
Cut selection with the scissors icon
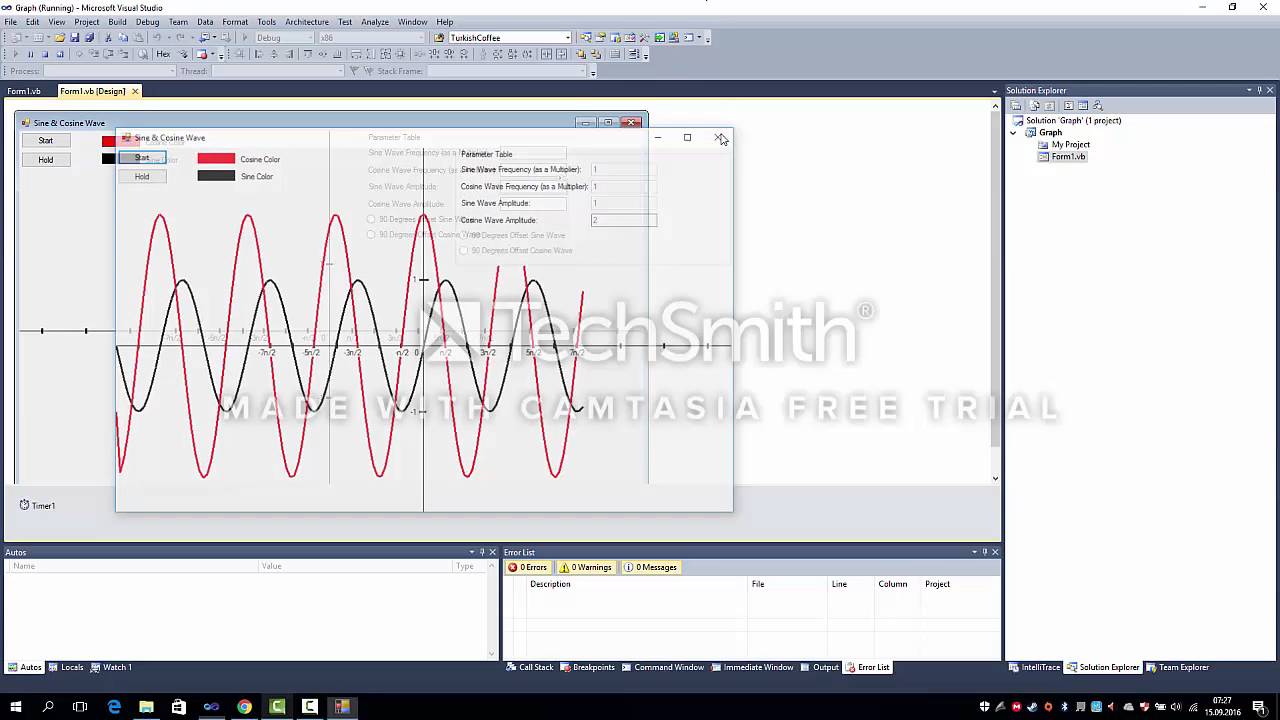108,38
